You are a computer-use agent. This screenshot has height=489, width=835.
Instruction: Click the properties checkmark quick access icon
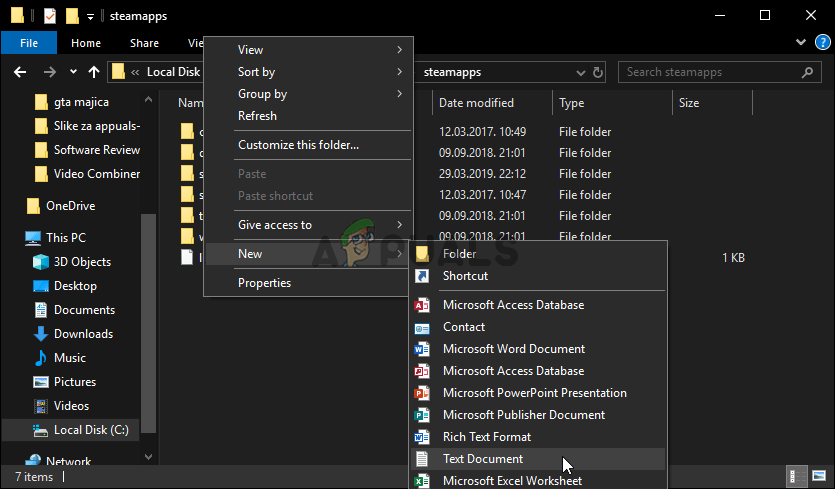point(50,16)
